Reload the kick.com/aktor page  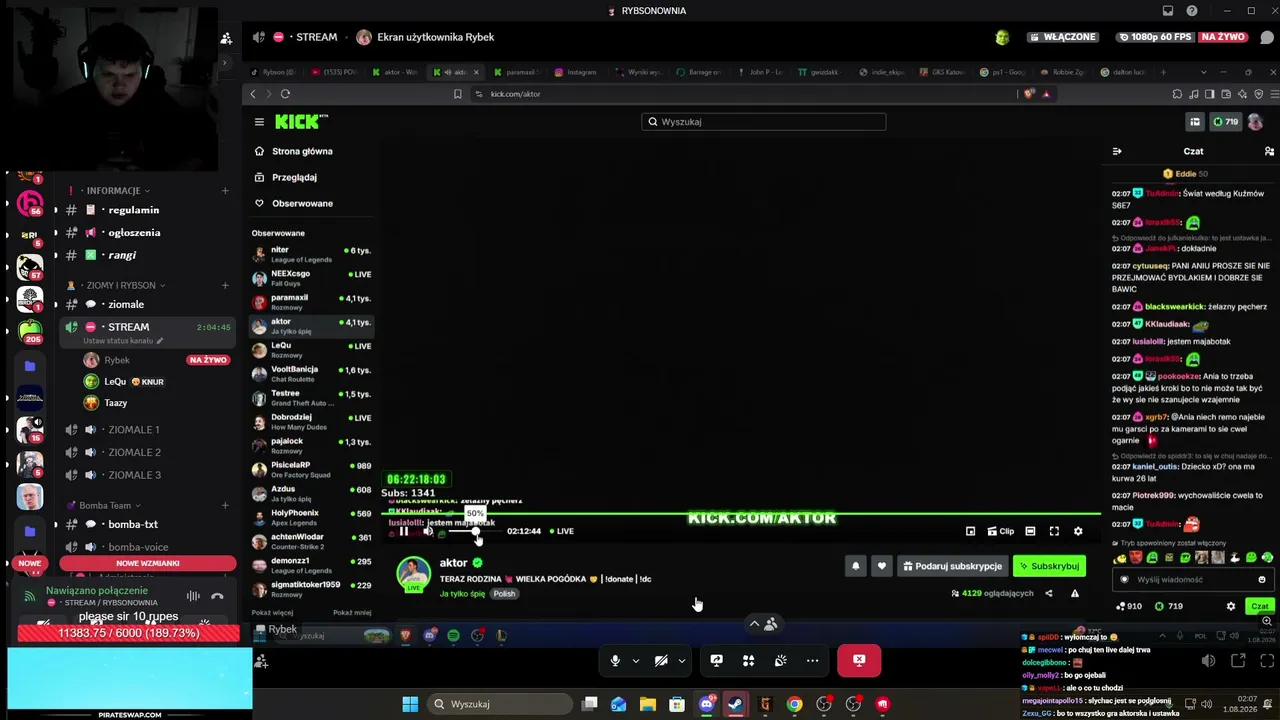click(285, 94)
